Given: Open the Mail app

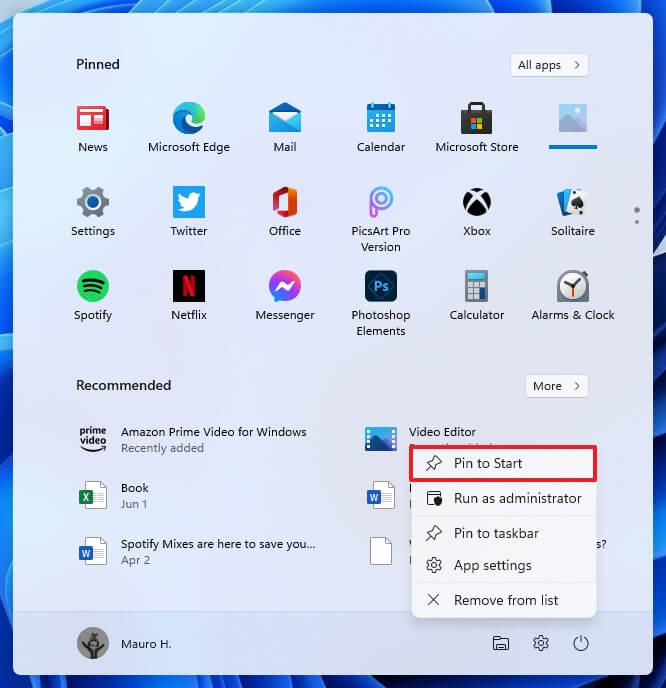Looking at the screenshot, I should (x=285, y=128).
